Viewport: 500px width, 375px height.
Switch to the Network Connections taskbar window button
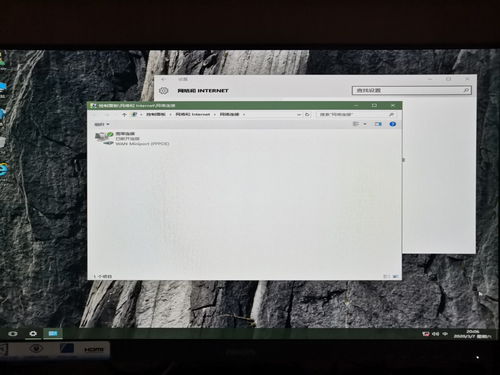coord(53,334)
